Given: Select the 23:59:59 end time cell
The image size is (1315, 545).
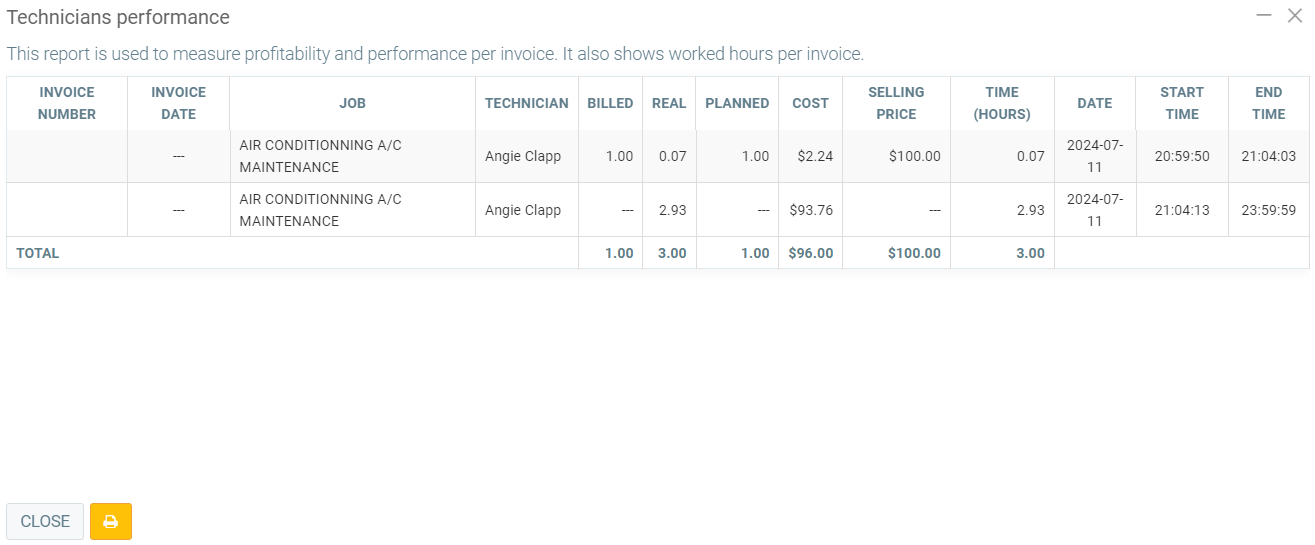Looking at the screenshot, I should pyautogui.click(x=1268, y=210).
